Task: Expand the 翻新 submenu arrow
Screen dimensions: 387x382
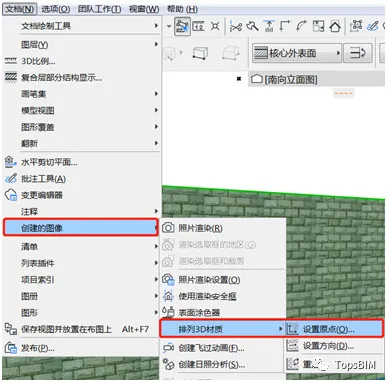Action: point(156,143)
